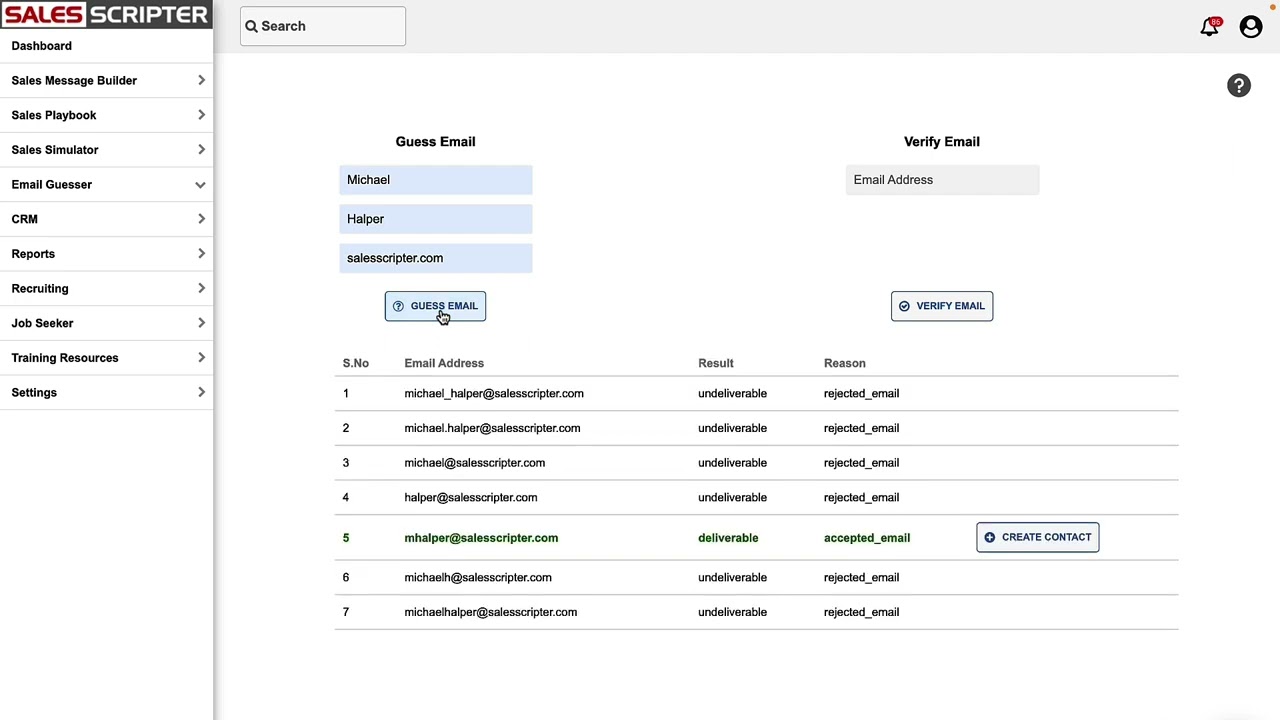
Task: Click undeliverable result for michaelh@salesscripter.com
Action: coord(732,577)
